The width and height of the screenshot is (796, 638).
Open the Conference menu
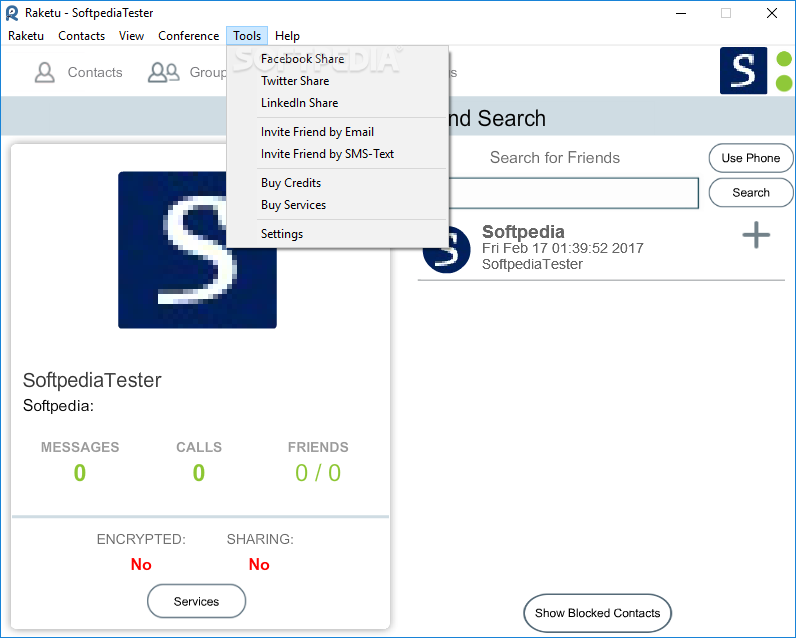tap(188, 36)
